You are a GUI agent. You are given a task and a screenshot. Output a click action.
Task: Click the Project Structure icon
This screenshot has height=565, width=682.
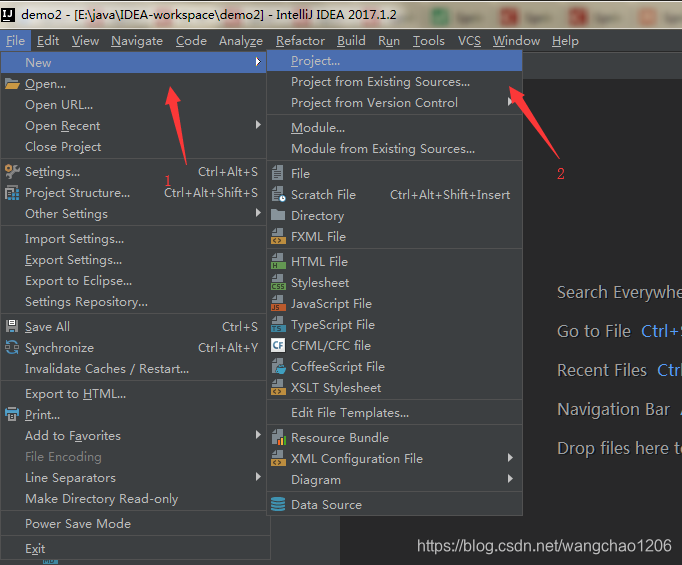click(x=12, y=193)
